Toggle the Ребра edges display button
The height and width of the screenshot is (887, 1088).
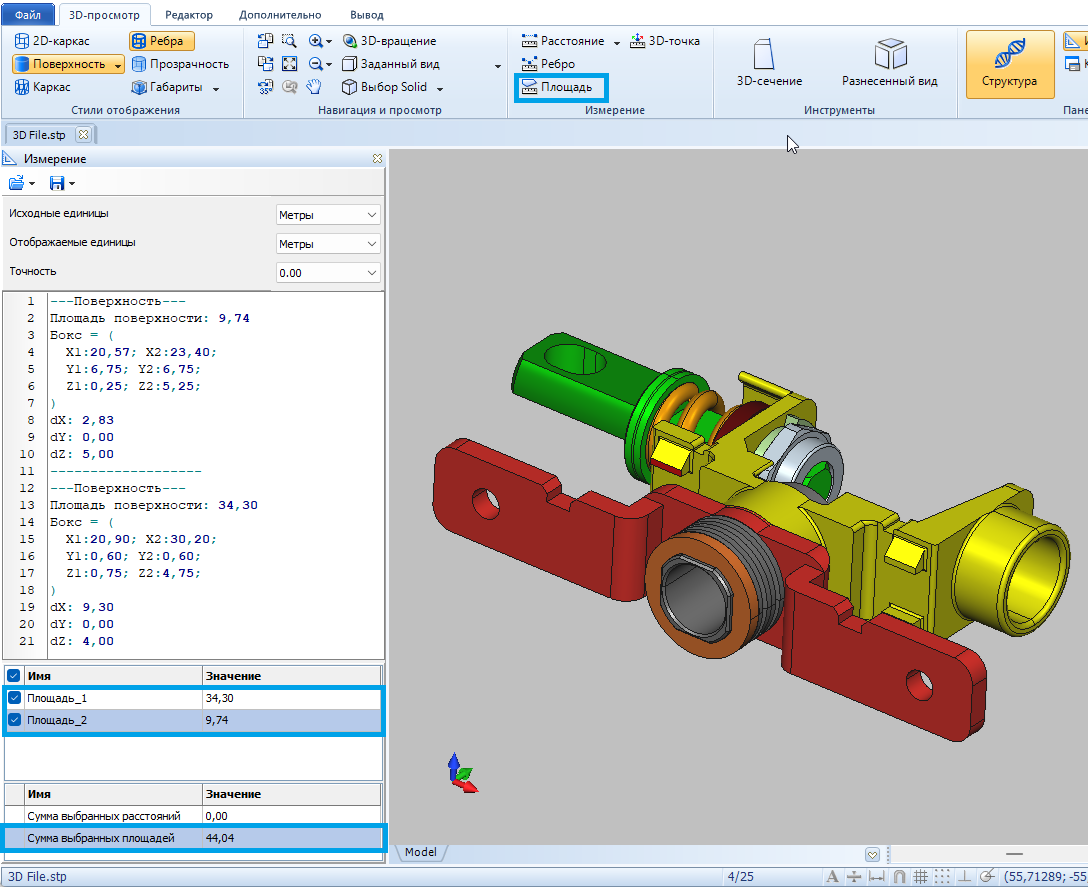[x=162, y=41]
